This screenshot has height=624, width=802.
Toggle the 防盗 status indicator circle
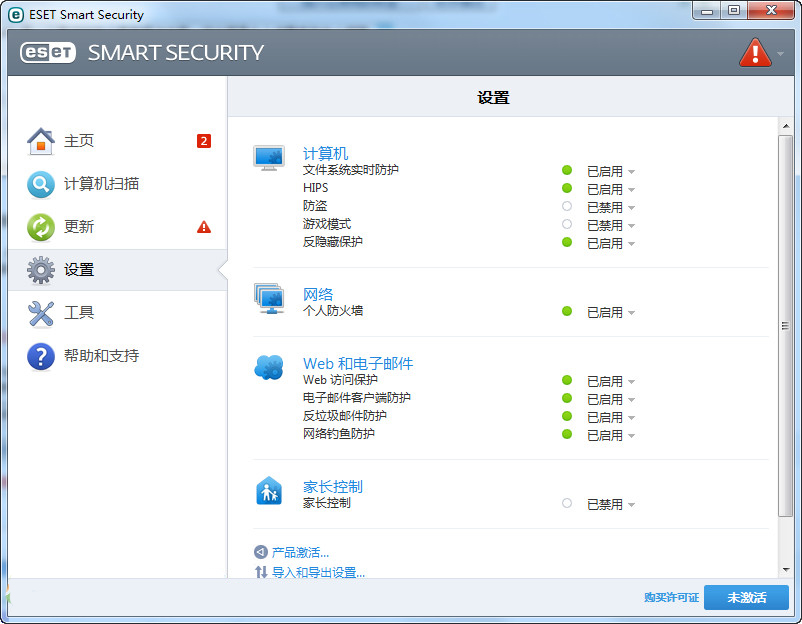tap(567, 206)
